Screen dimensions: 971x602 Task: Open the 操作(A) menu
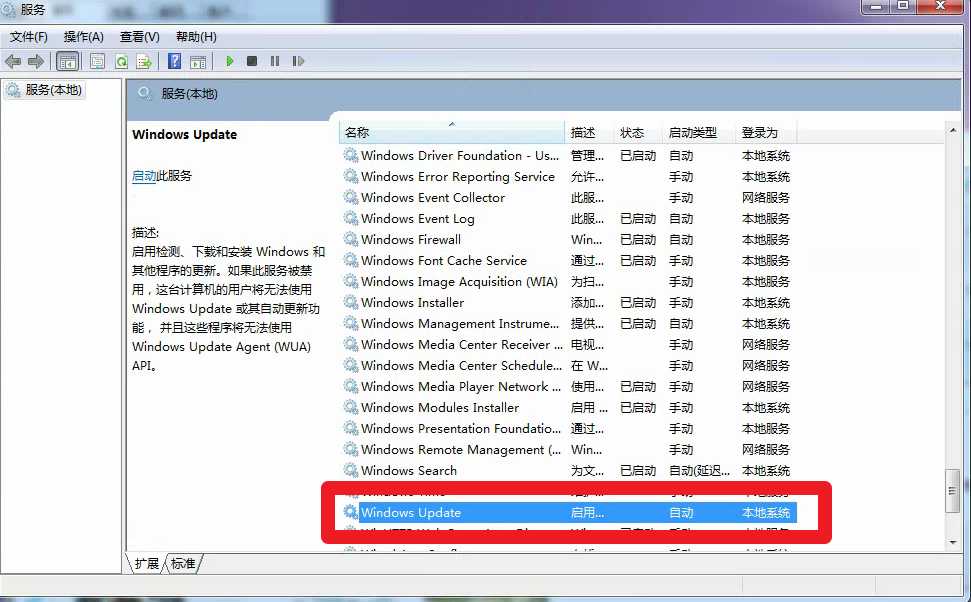(84, 37)
